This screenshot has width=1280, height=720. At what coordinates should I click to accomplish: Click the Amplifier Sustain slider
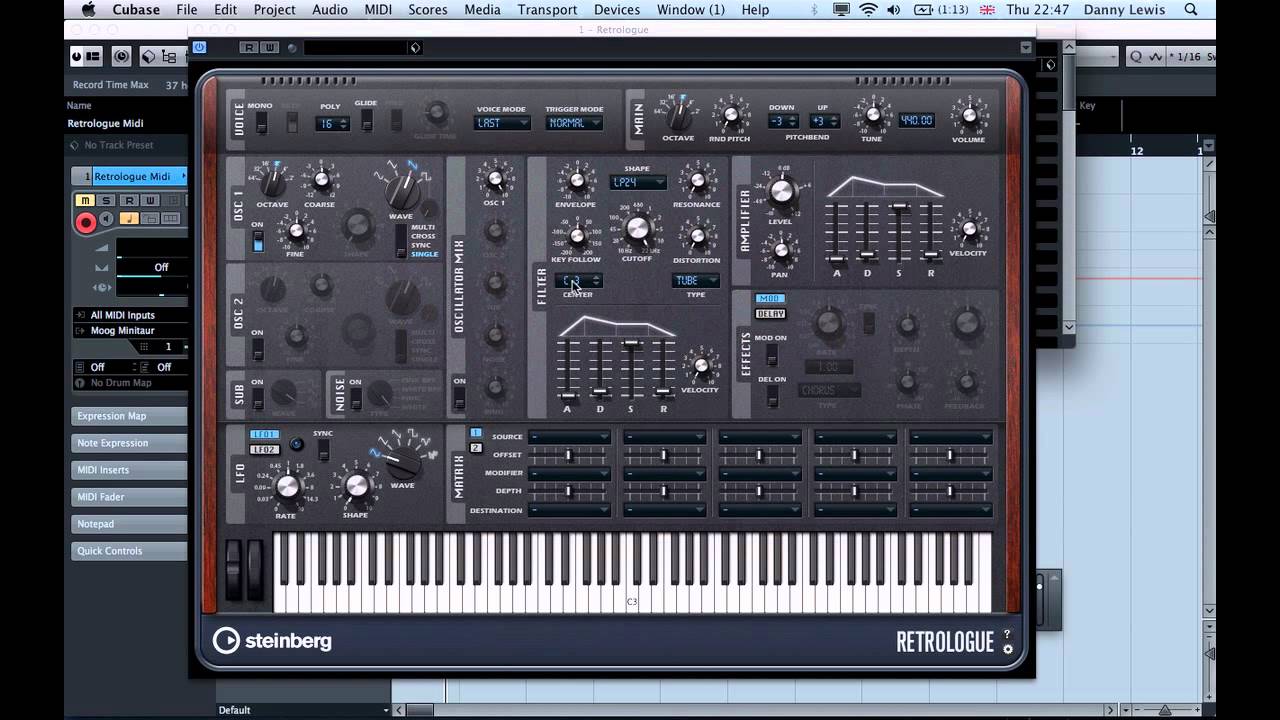900,207
